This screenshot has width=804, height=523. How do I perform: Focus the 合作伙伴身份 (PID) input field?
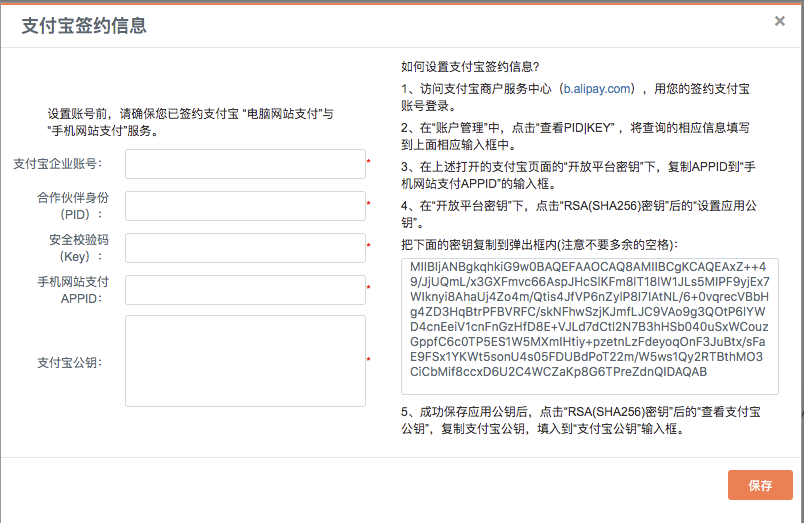(245, 206)
